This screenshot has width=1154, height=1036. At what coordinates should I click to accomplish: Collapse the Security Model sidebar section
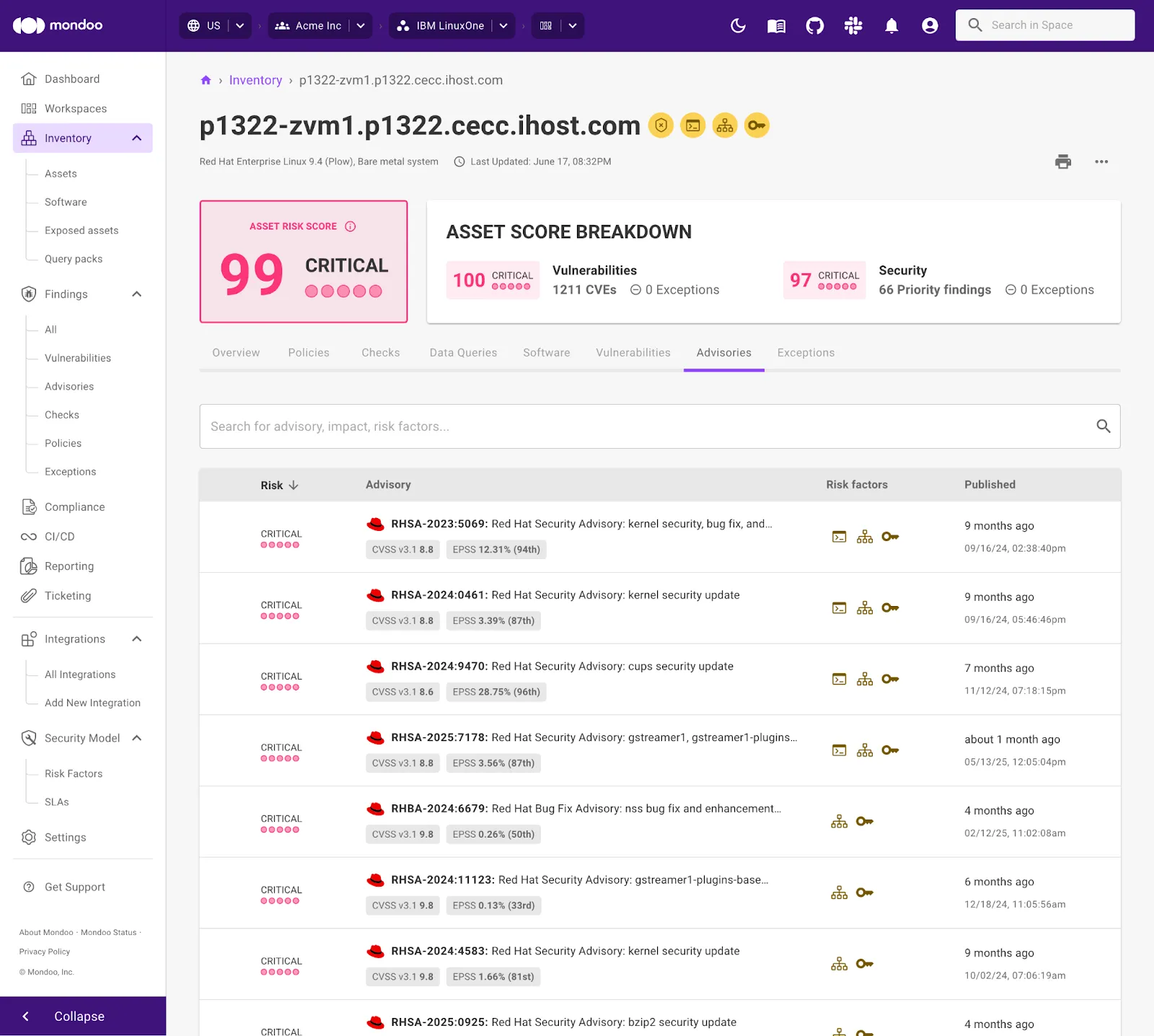pos(137,738)
